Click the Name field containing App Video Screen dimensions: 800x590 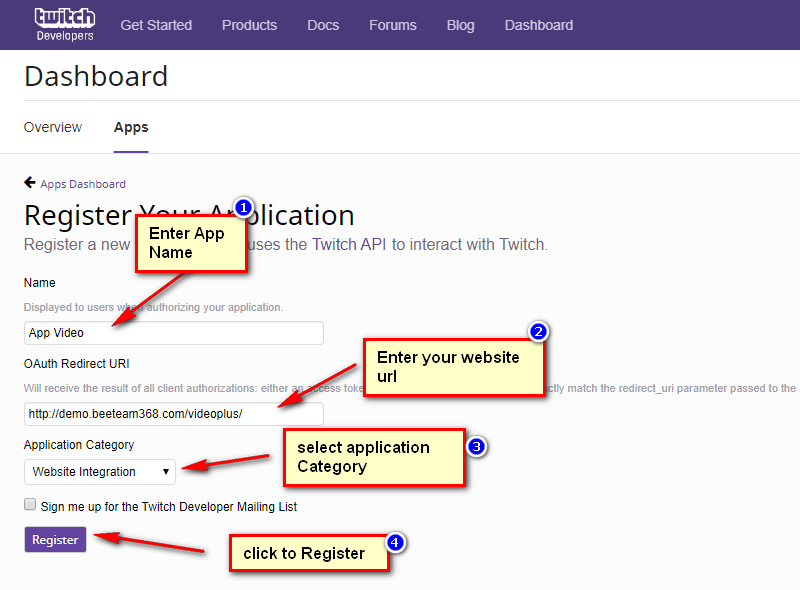[x=173, y=333]
